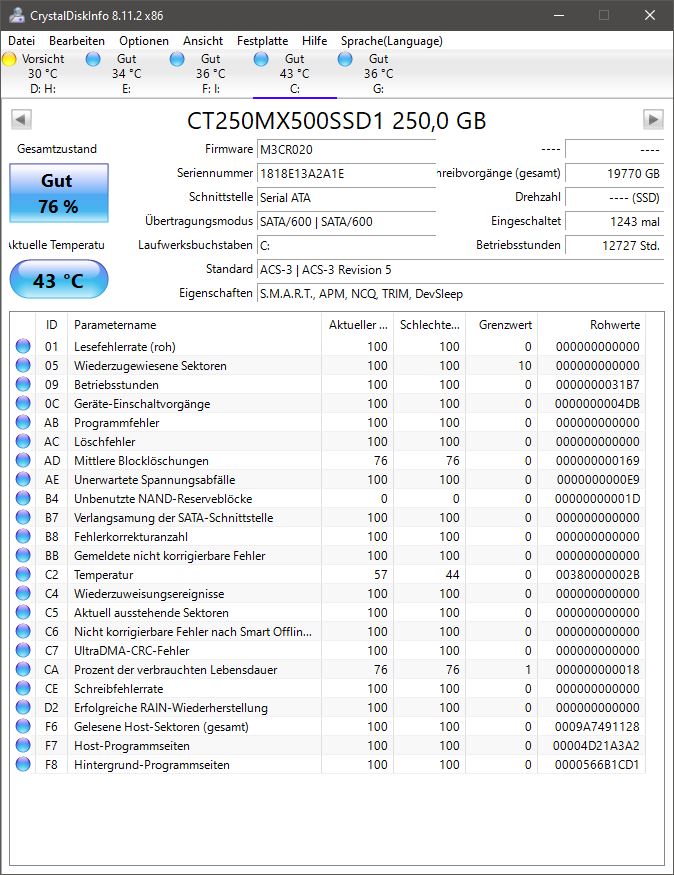The image size is (674, 875).
Task: Click status orb for Hintergrund-Programmseiten row
Action: tap(23, 764)
